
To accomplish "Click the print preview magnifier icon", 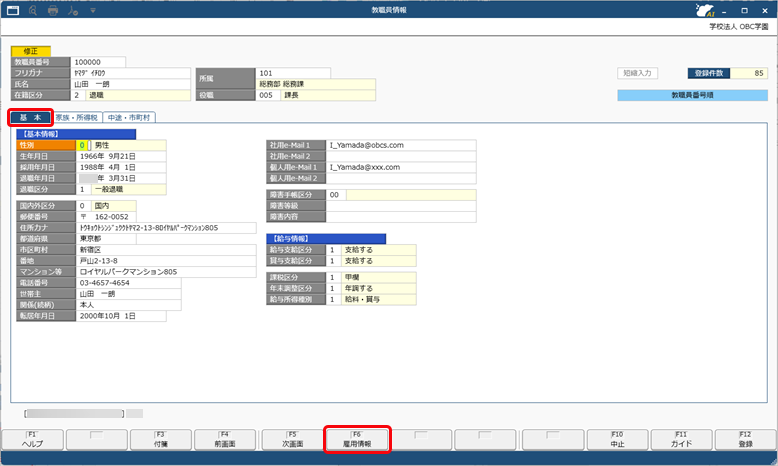I will click(35, 10).
